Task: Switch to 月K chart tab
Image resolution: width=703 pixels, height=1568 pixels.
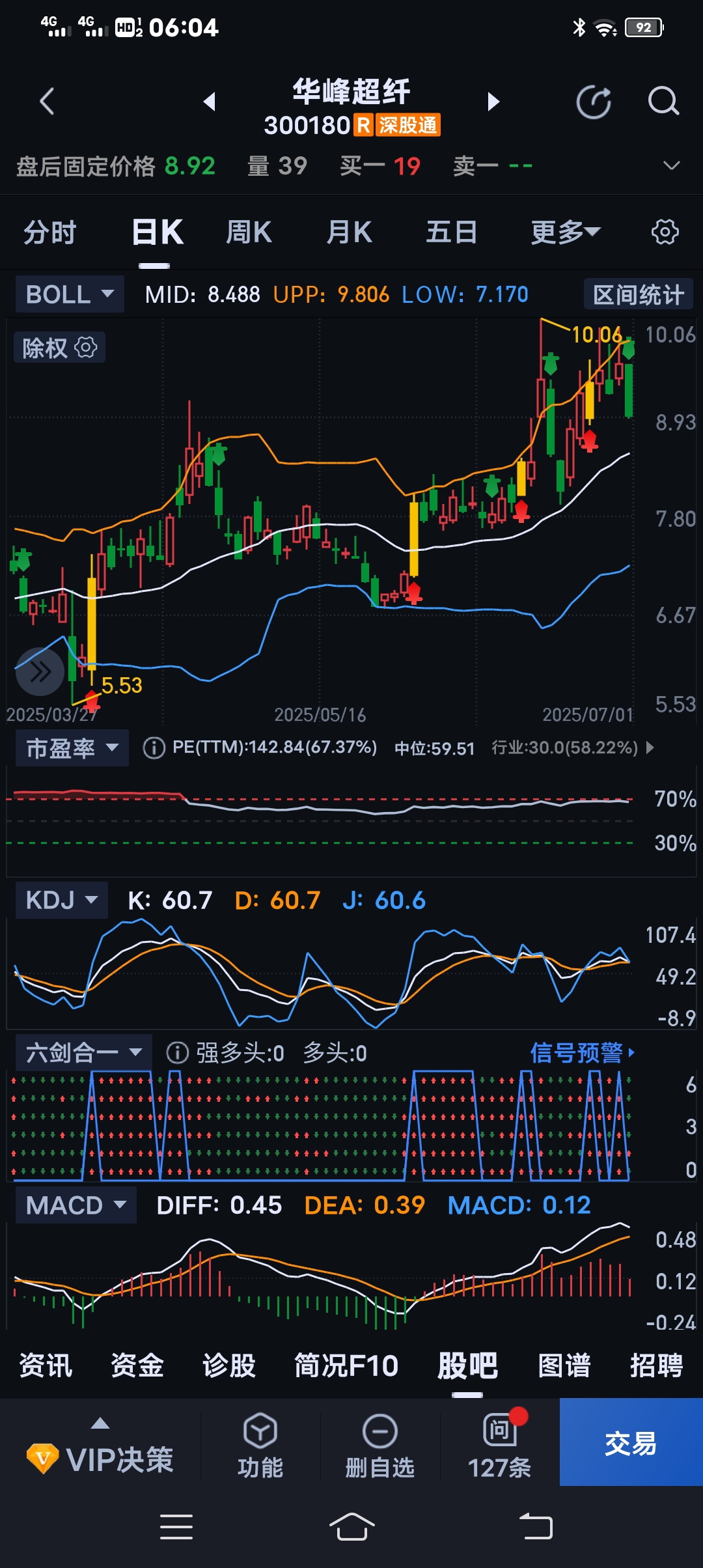Action: 349,232
